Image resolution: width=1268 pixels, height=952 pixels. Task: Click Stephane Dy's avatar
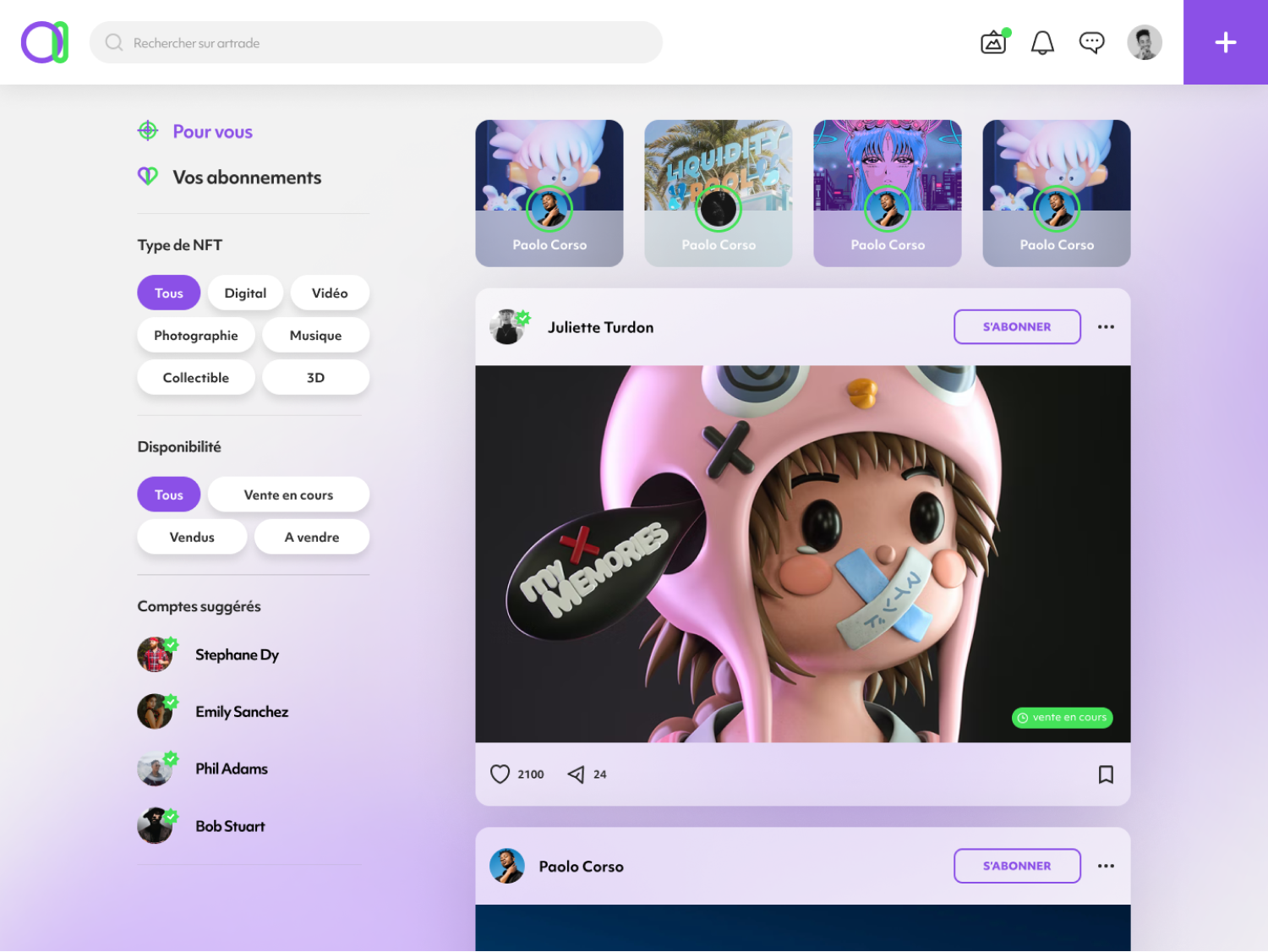[x=156, y=654]
